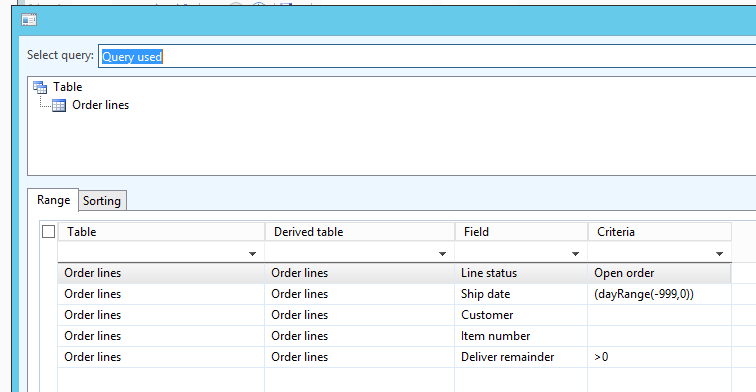Click the Derived table column header
This screenshot has width=756, height=392.
click(360, 232)
